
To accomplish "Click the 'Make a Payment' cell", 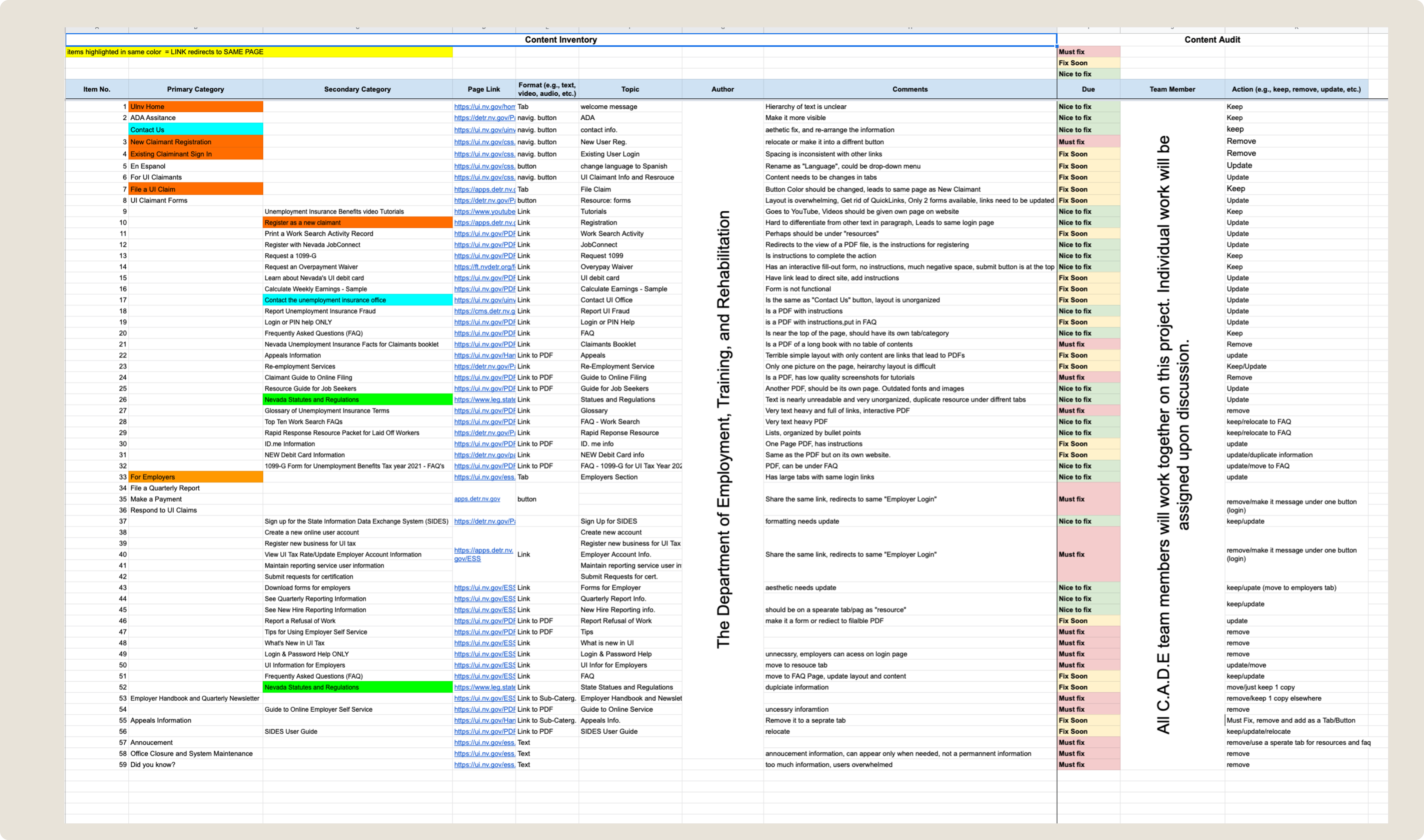I will (195, 499).
